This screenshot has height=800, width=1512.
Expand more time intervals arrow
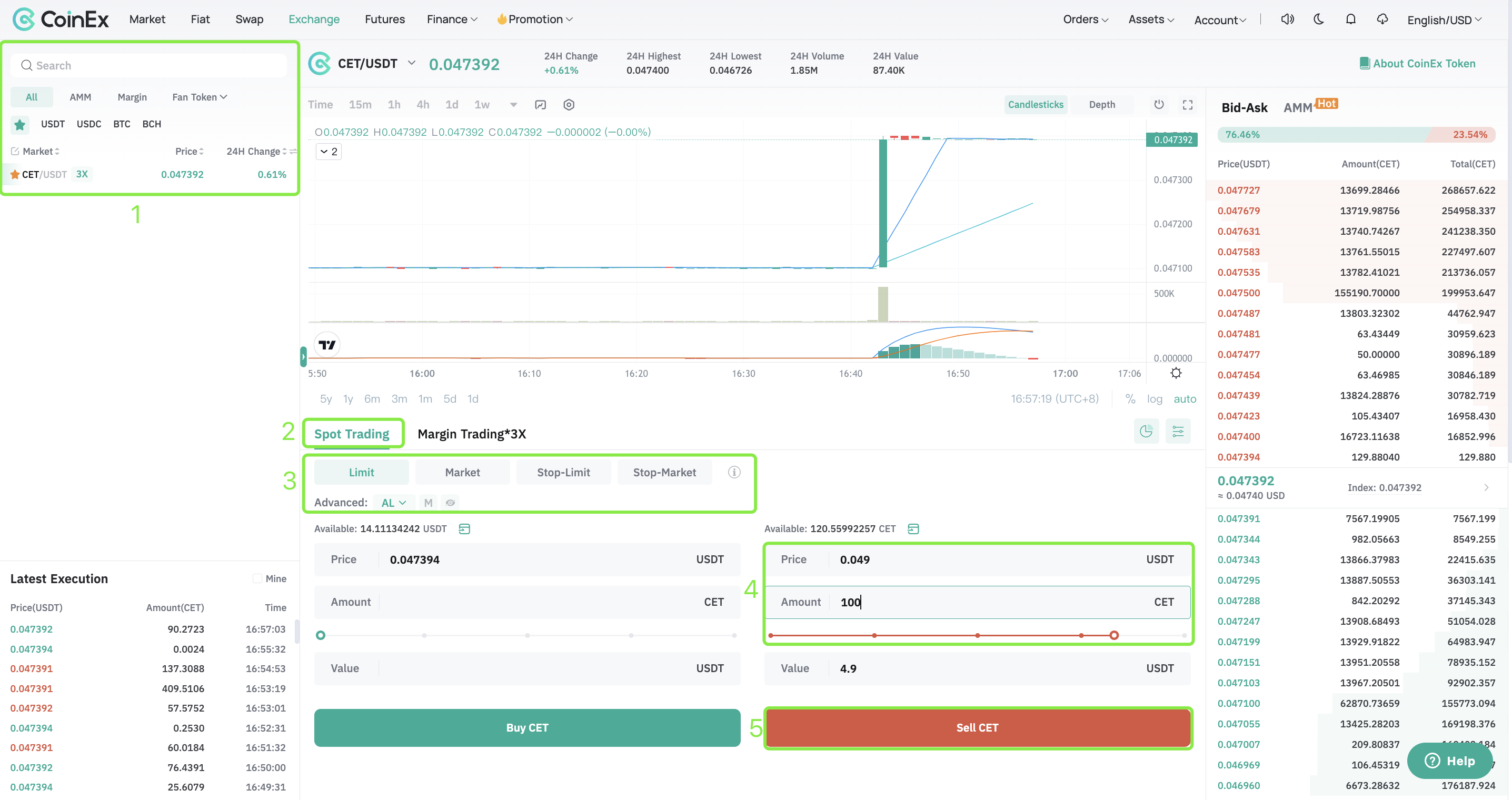tap(514, 105)
